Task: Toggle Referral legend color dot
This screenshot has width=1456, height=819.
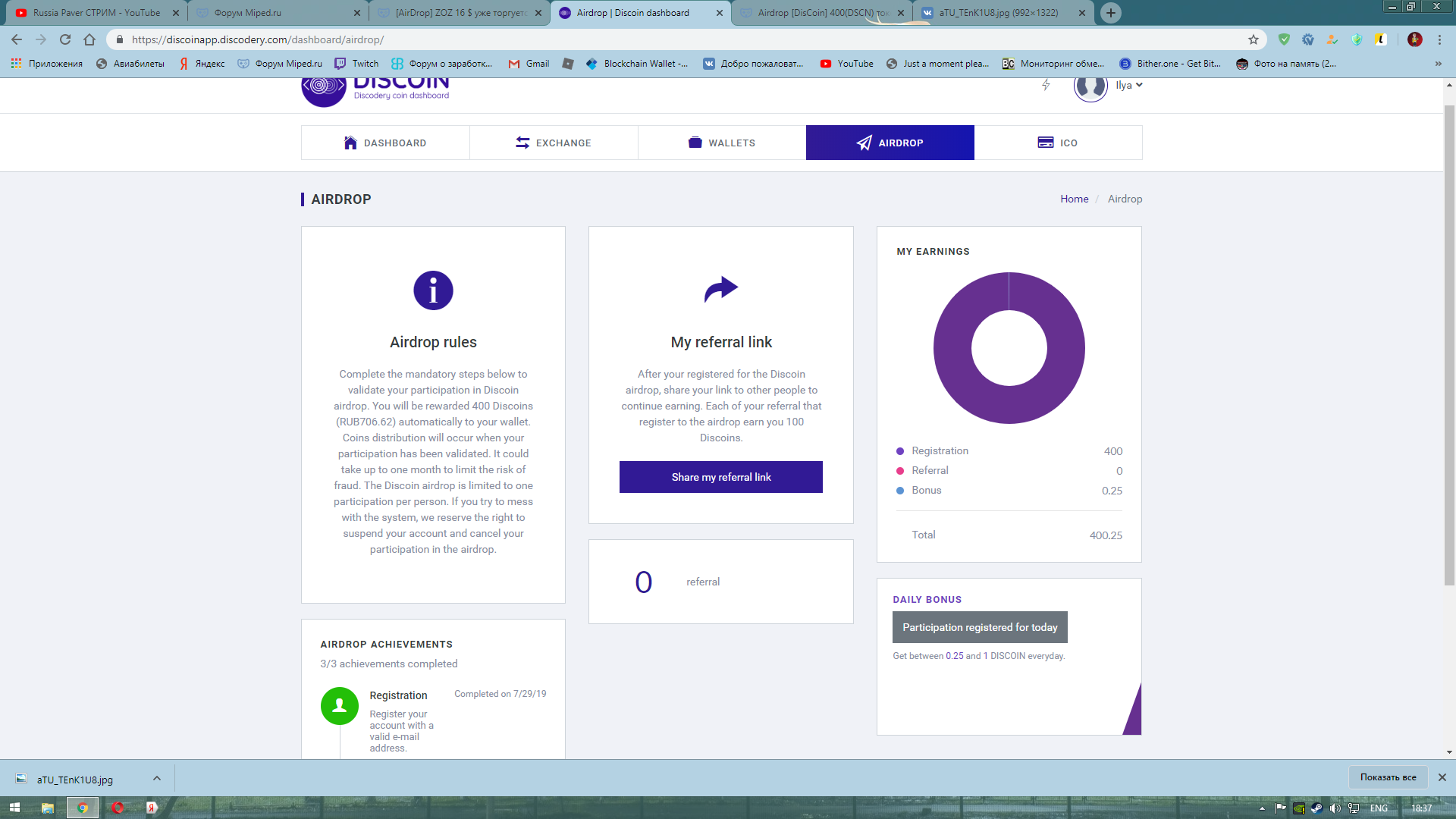Action: [900, 471]
